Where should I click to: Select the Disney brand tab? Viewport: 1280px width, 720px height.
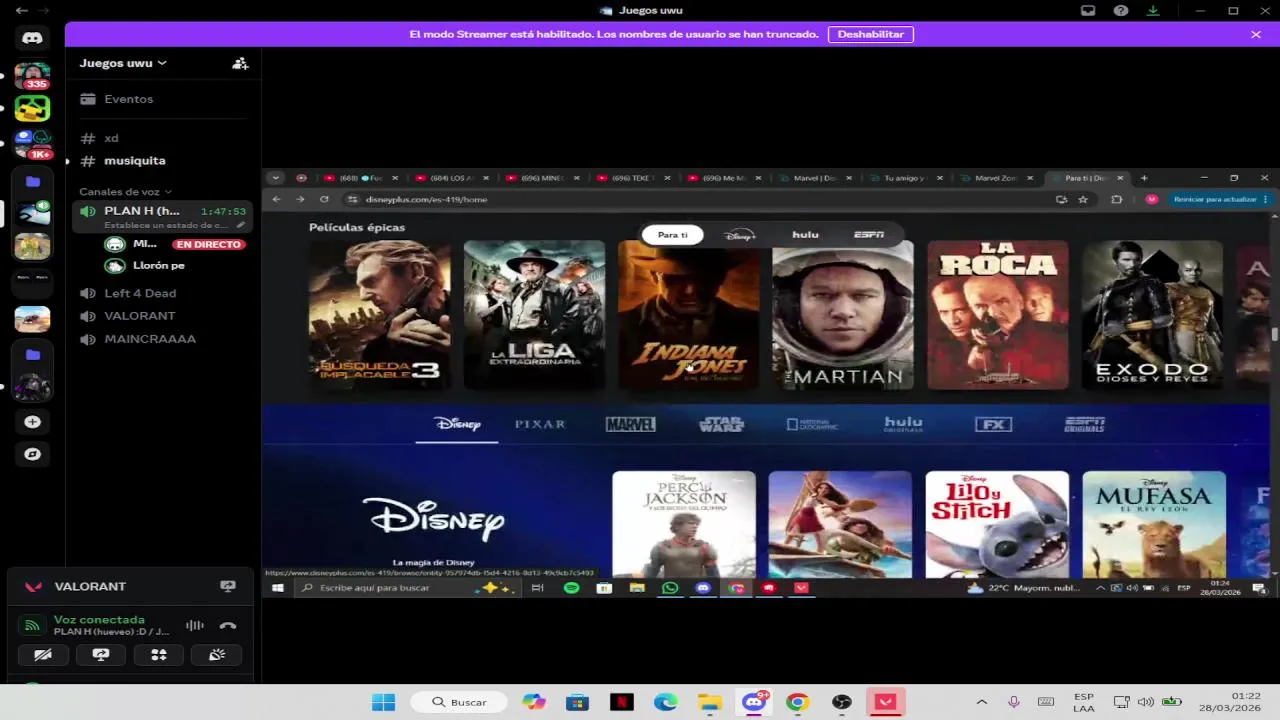pos(457,424)
